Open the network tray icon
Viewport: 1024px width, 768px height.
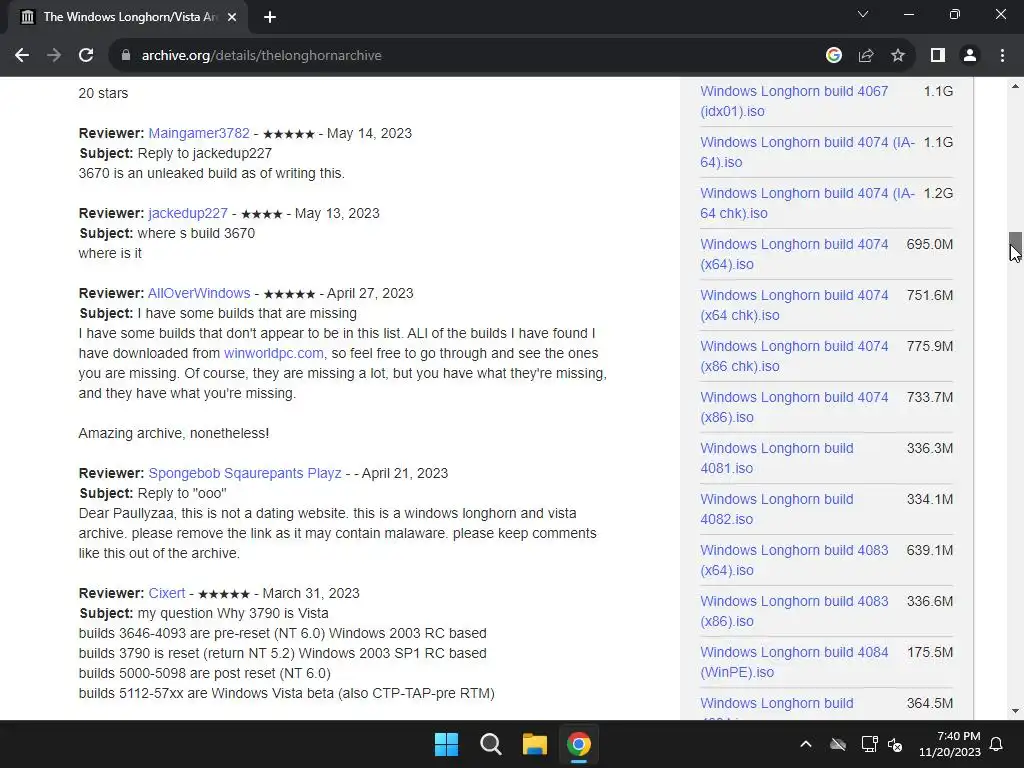(x=869, y=744)
